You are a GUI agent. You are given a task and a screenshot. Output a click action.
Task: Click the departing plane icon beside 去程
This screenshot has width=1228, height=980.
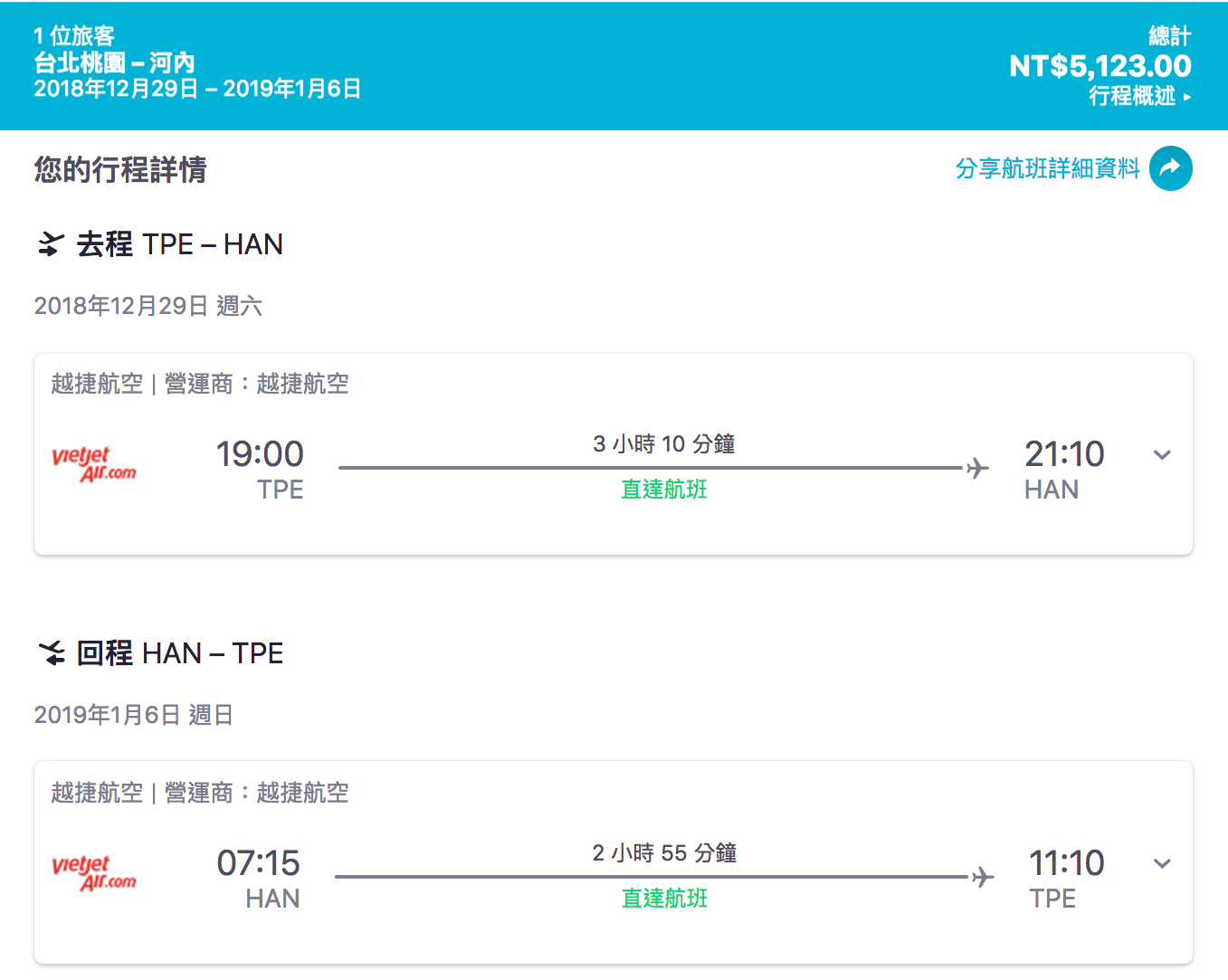point(51,244)
